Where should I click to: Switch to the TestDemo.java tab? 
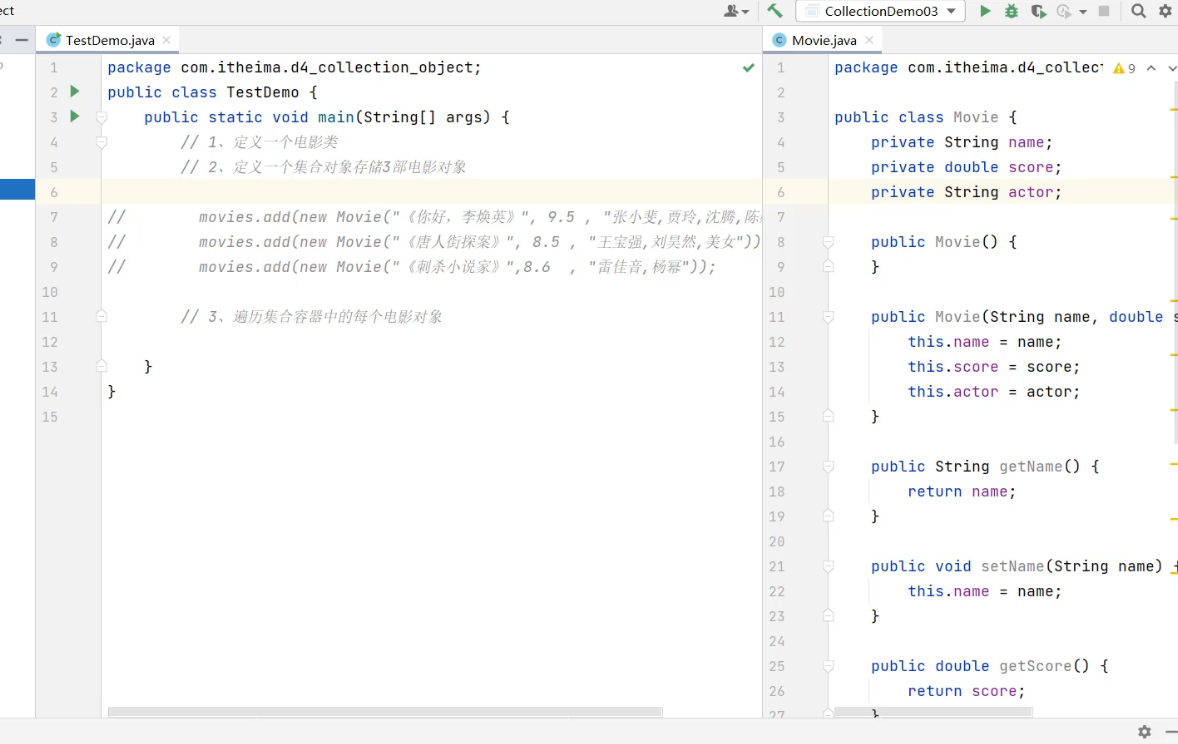click(x=109, y=40)
